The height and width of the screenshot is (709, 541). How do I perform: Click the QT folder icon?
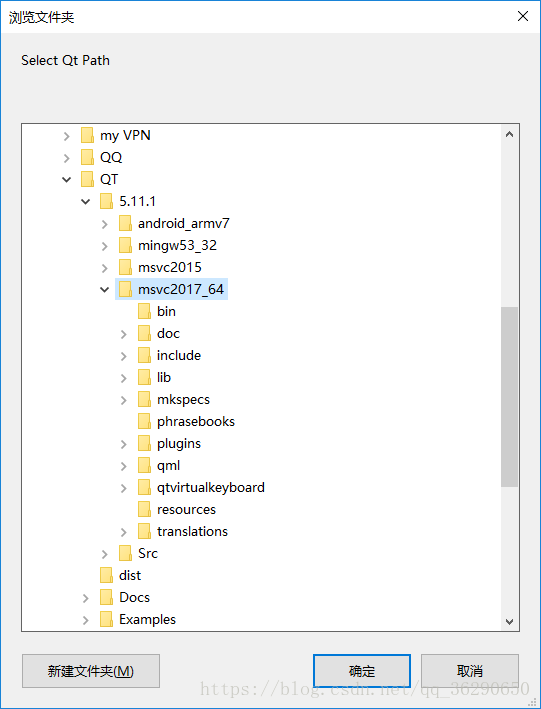87,180
